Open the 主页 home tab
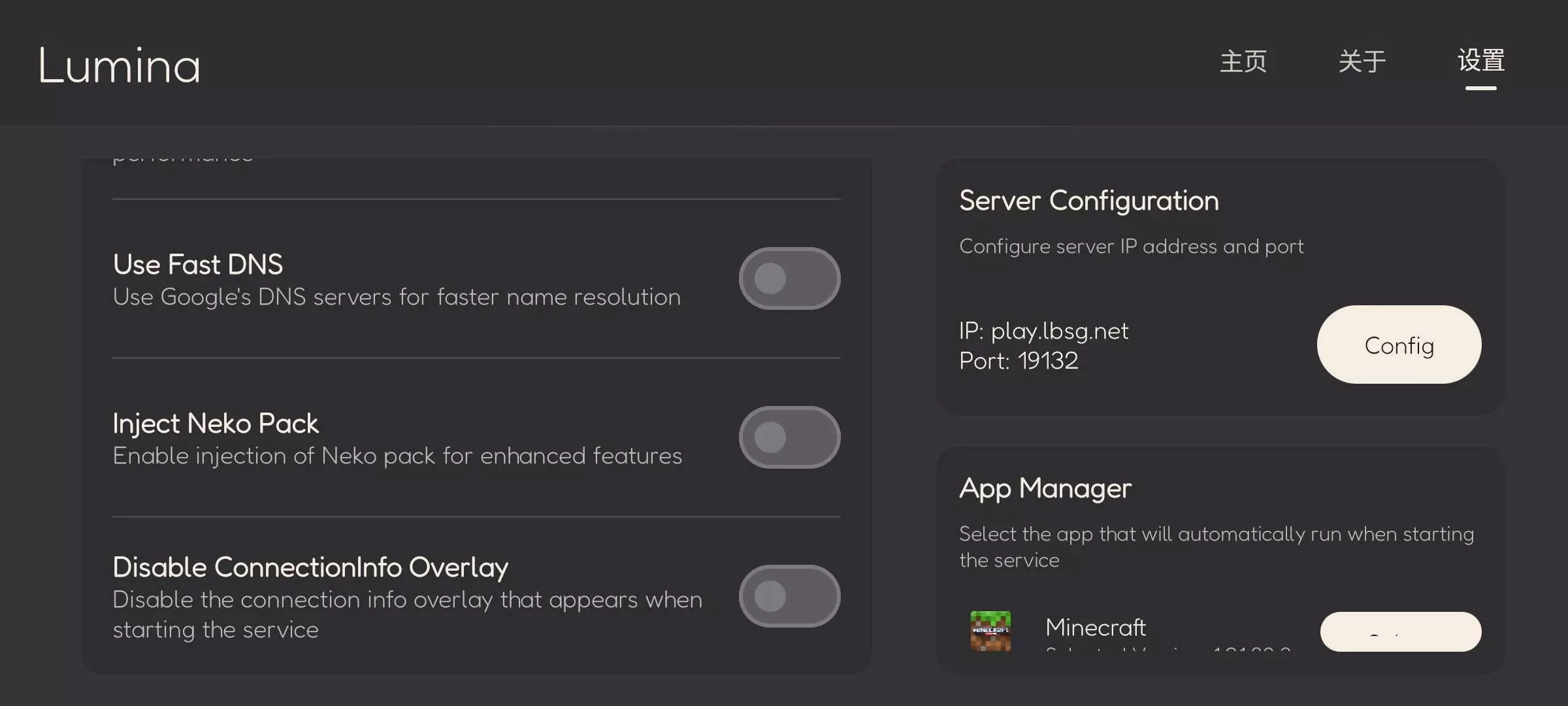The height and width of the screenshot is (706, 1568). pos(1243,61)
